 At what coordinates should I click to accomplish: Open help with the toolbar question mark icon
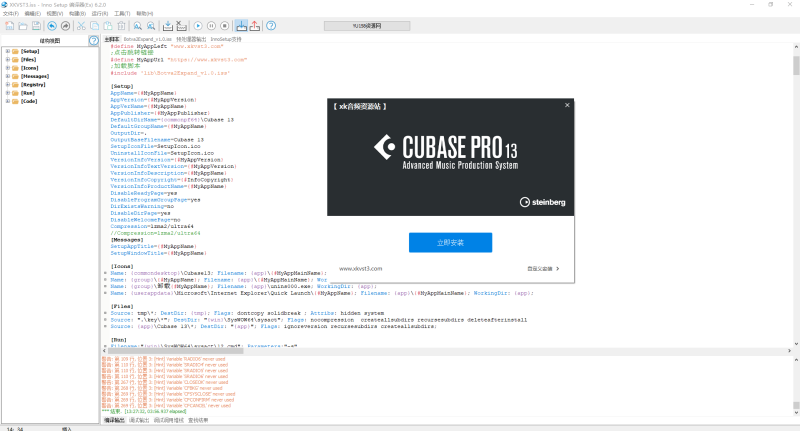(x=271, y=26)
